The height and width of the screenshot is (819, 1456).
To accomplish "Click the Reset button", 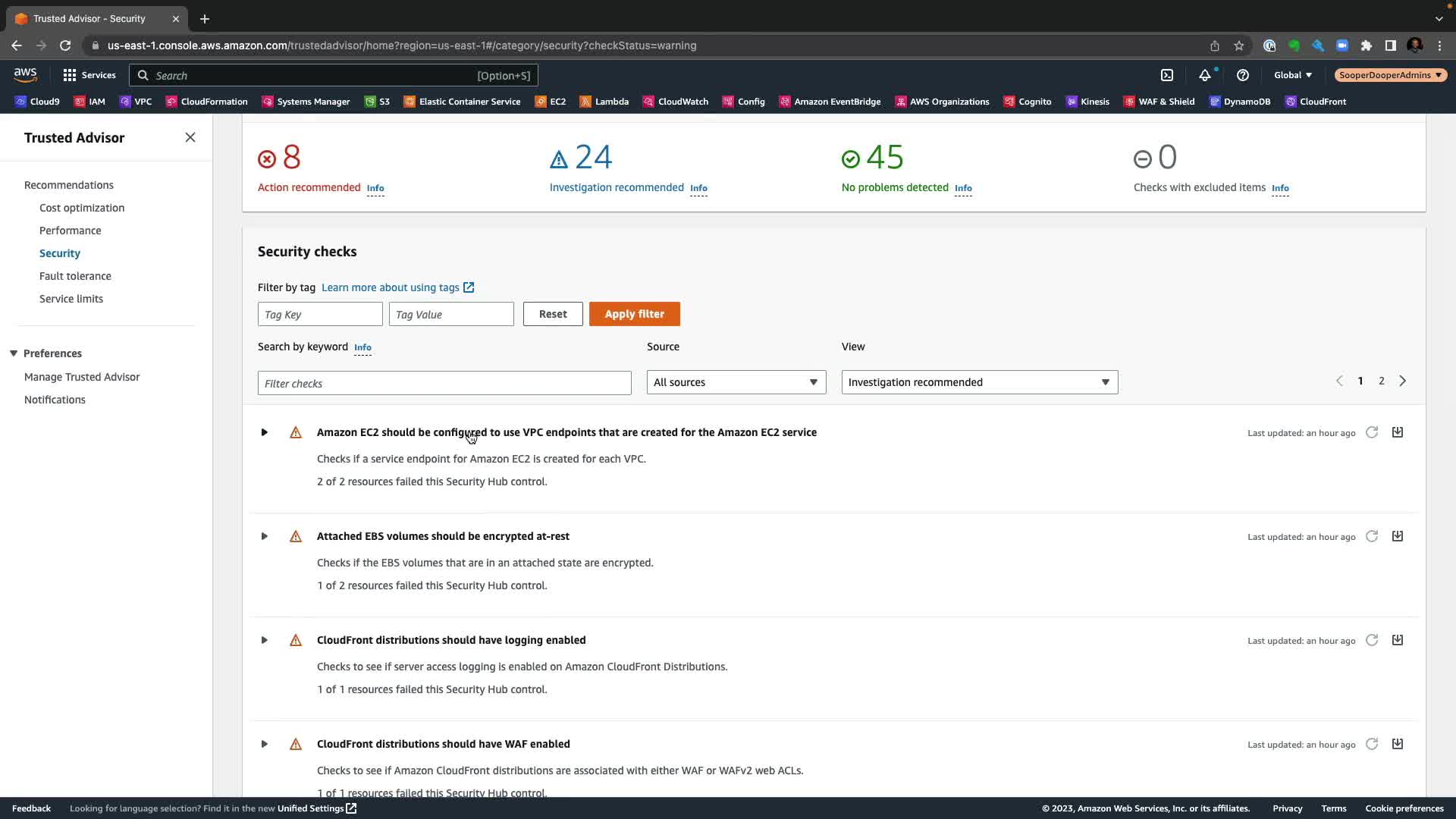I will 552,314.
